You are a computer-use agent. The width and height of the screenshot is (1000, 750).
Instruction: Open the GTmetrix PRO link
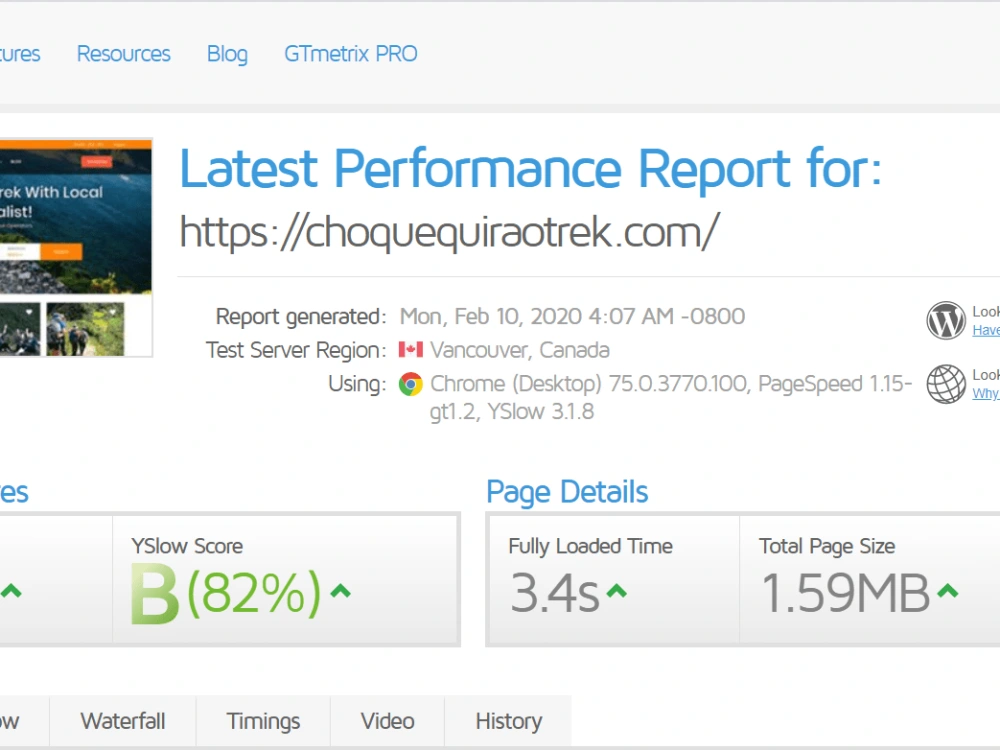point(351,54)
